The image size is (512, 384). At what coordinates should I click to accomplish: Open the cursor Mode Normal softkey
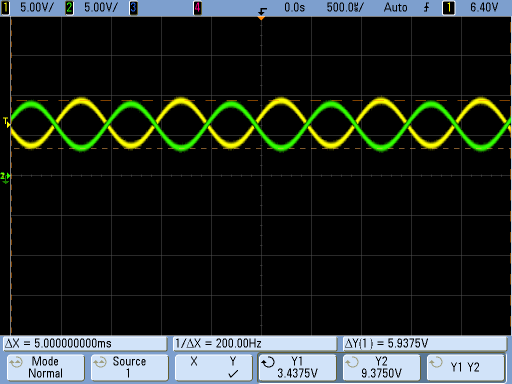click(45, 367)
